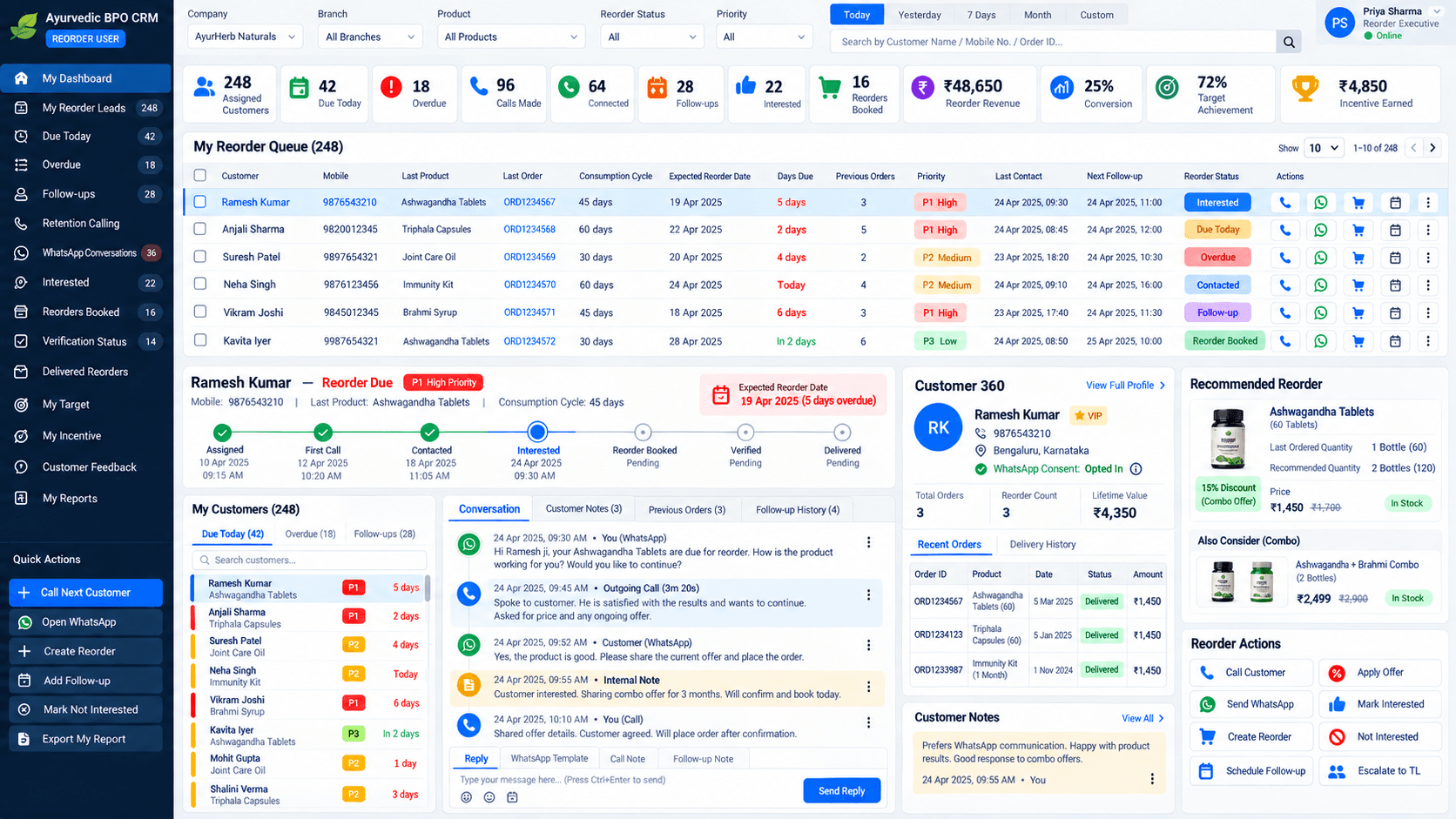Go to next page of reorder queue
This screenshot has height=819, width=1456.
click(x=1432, y=148)
